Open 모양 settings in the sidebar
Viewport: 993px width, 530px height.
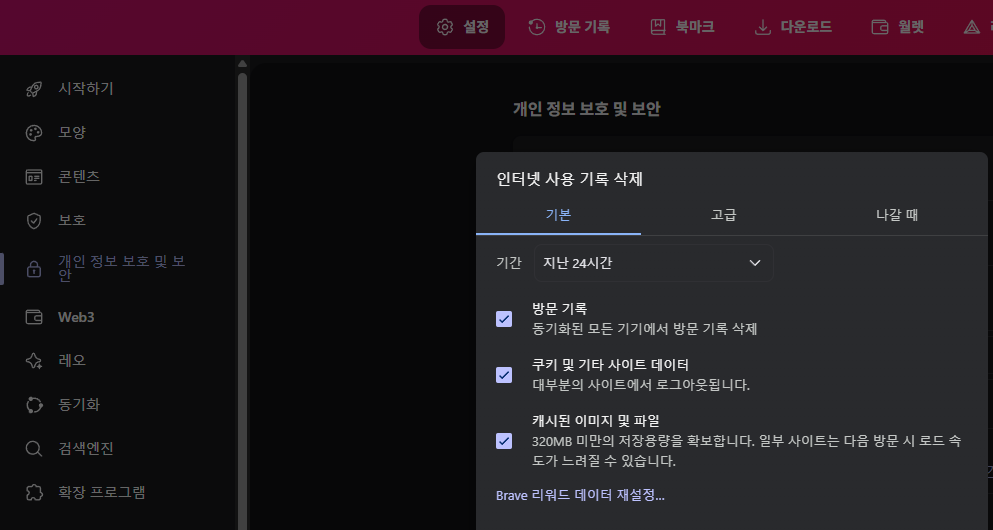(72, 133)
